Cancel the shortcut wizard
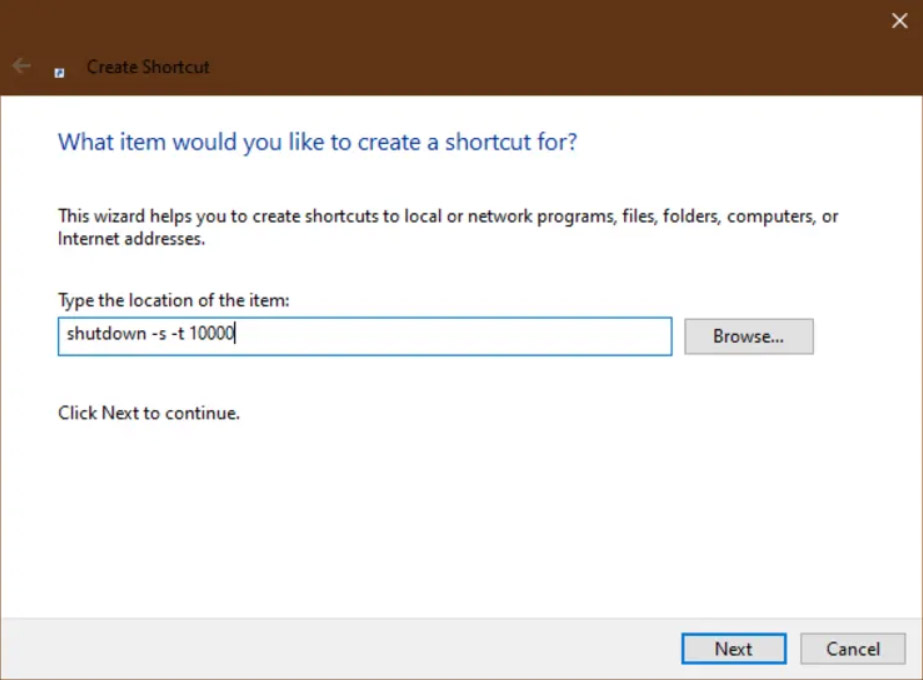923x680 pixels. pyautogui.click(x=853, y=649)
